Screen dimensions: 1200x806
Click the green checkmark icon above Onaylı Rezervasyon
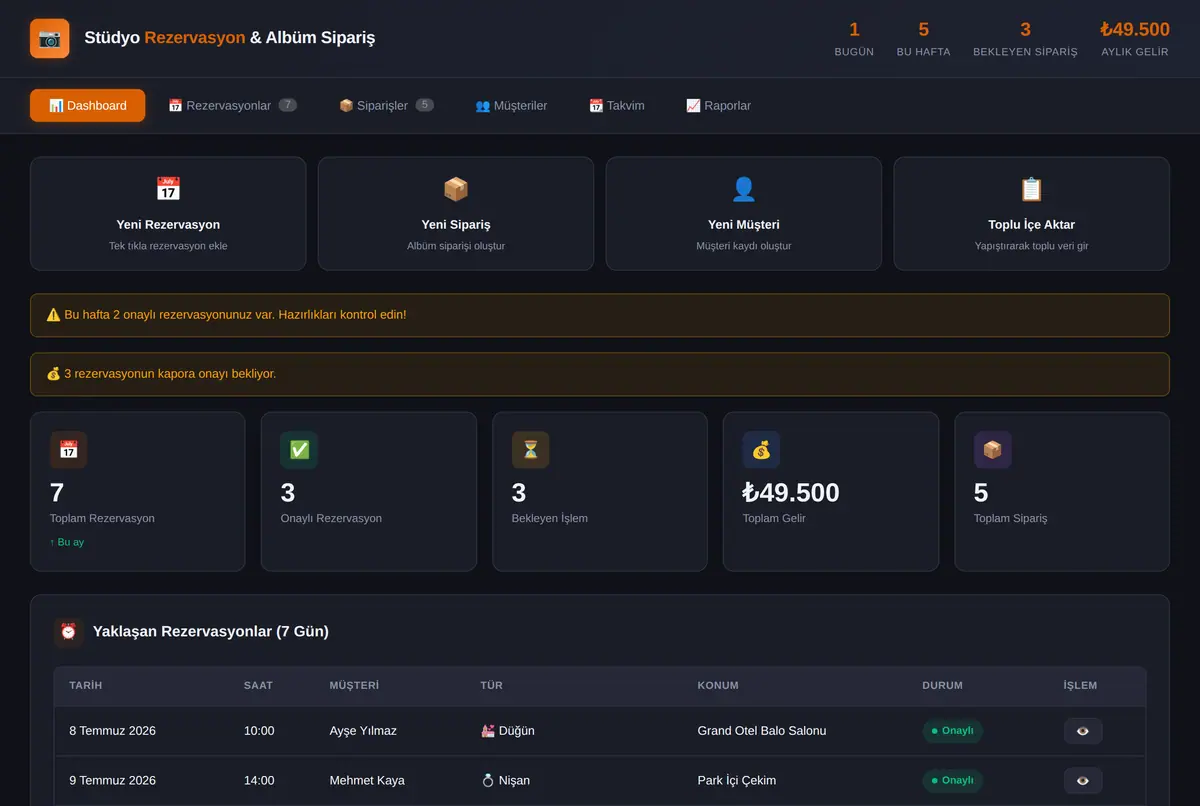pyautogui.click(x=299, y=450)
